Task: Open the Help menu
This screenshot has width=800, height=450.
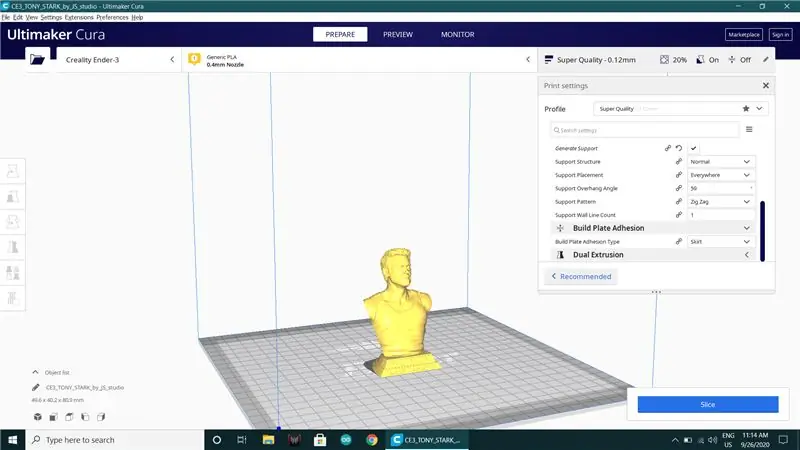Action: (137, 17)
